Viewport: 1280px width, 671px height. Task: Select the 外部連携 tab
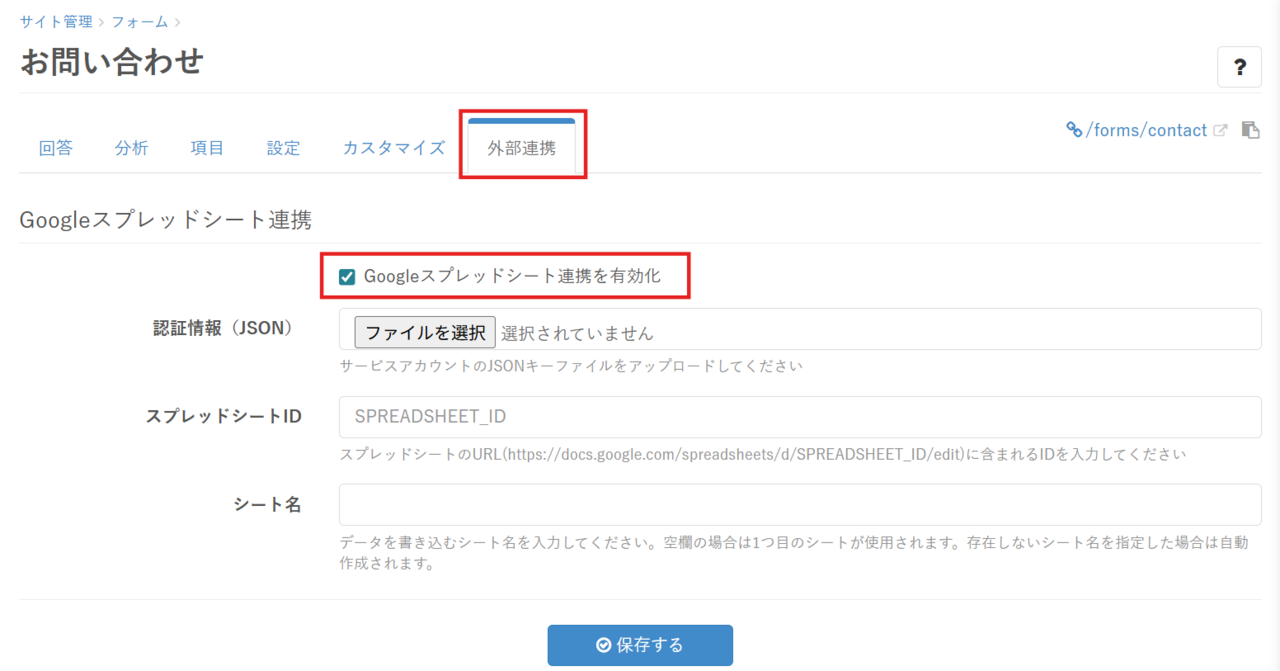521,148
